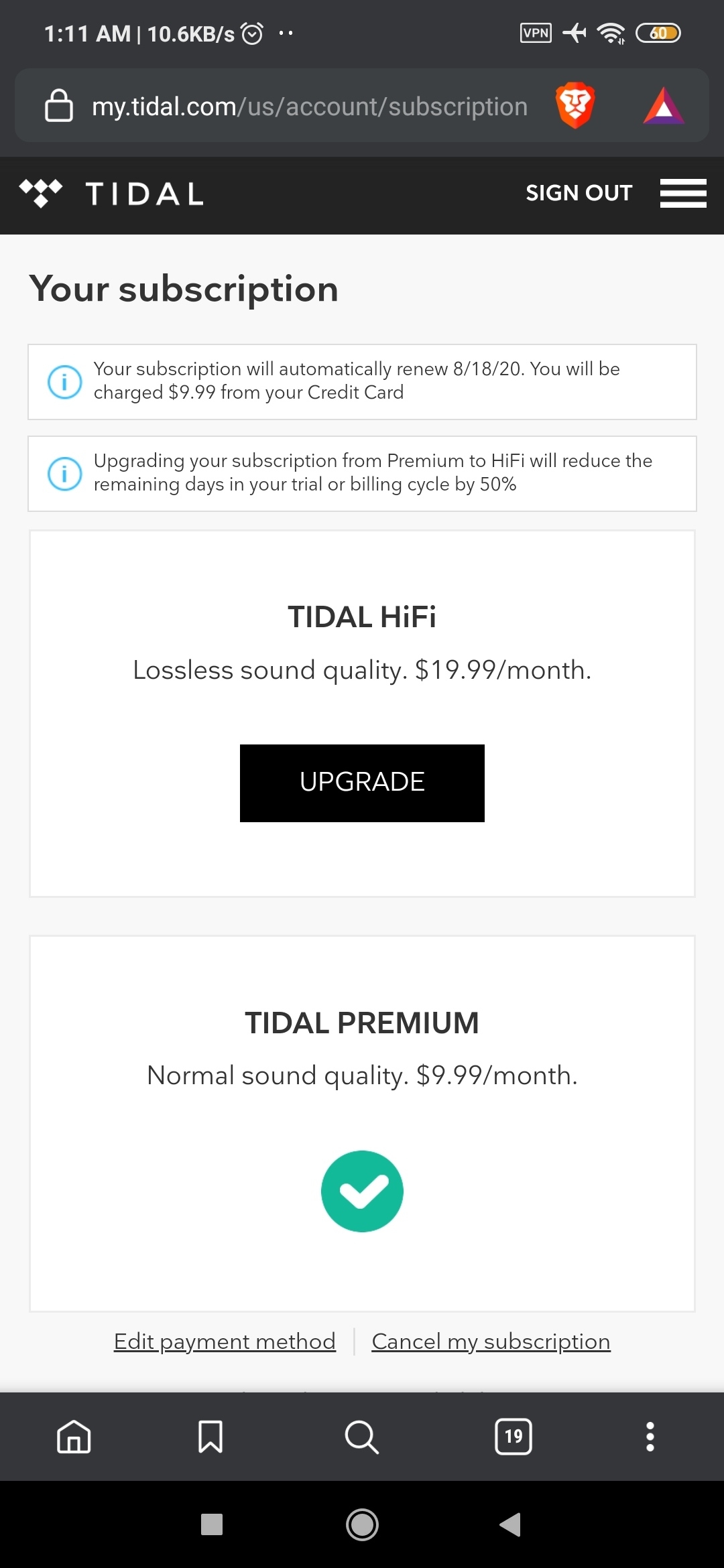Open the browser three-dot menu

tap(650, 1437)
